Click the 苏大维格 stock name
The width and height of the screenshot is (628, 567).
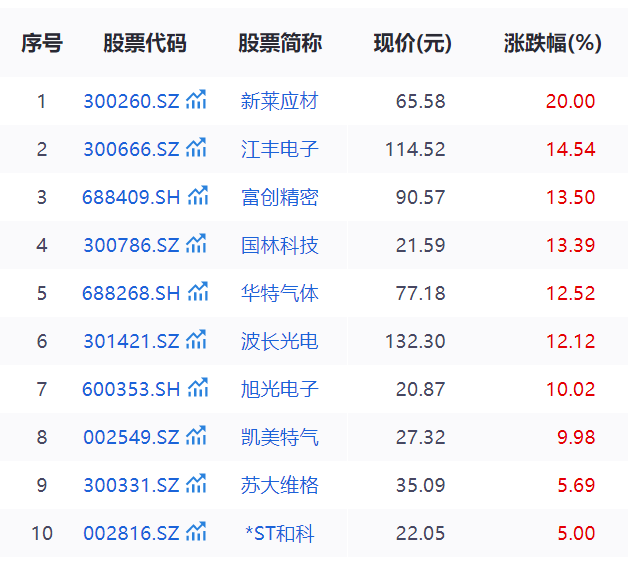coord(279,485)
